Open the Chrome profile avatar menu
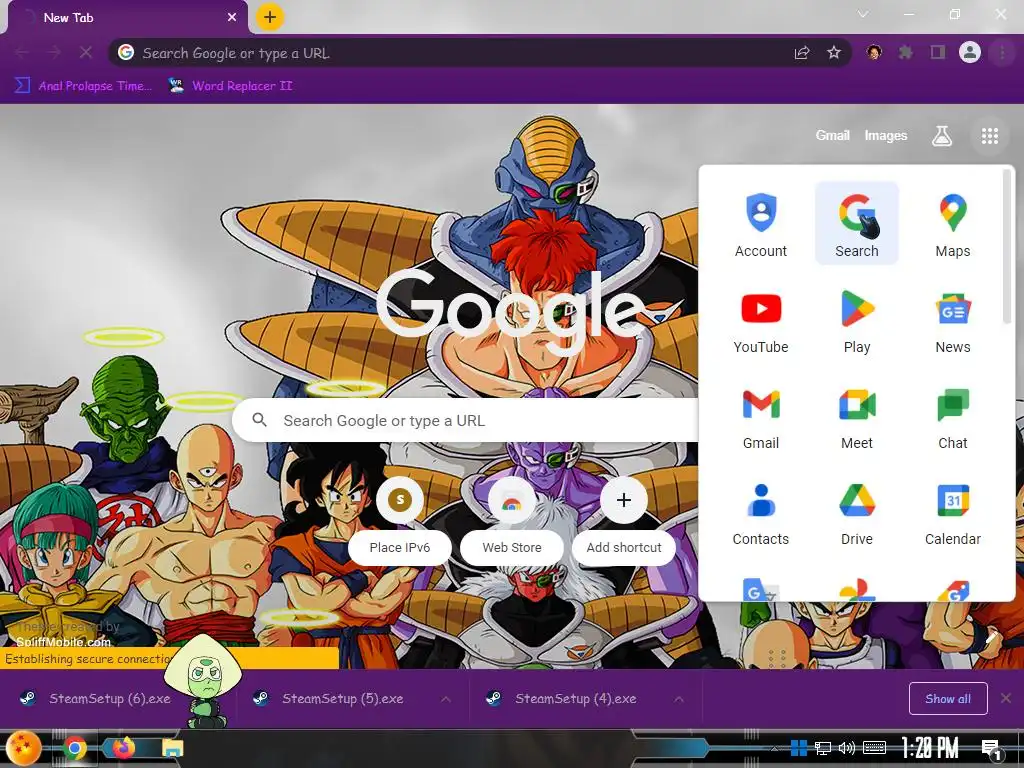The width and height of the screenshot is (1024, 768). [970, 52]
